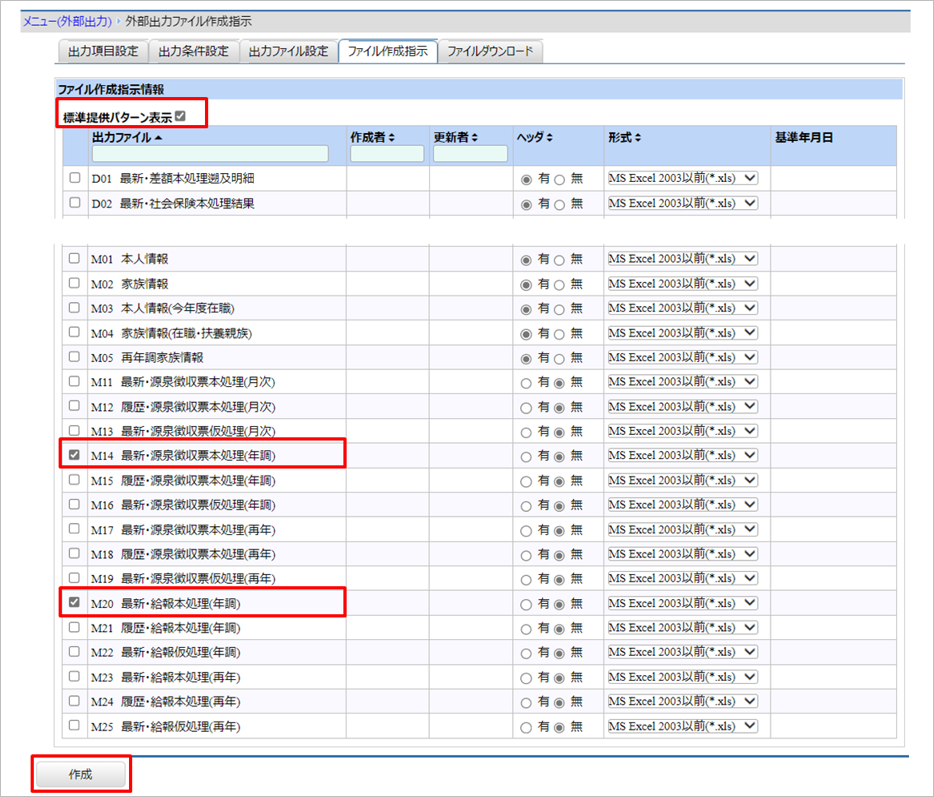The height and width of the screenshot is (797, 934).
Task: Check the M04 家族情報(在職・扶養親族) checkbox
Action: click(x=74, y=332)
